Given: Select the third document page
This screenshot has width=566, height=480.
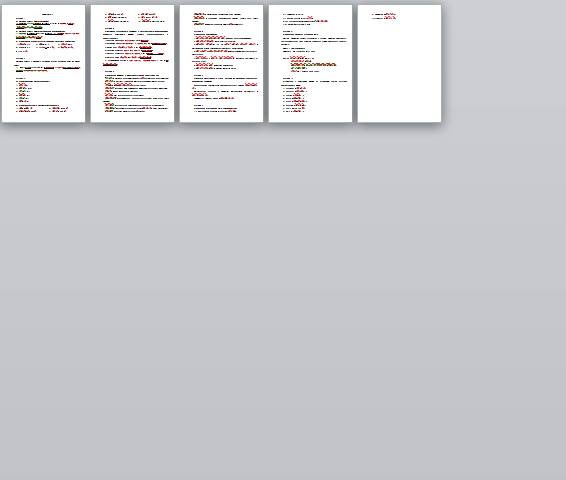Looking at the screenshot, I should tap(221, 63).
